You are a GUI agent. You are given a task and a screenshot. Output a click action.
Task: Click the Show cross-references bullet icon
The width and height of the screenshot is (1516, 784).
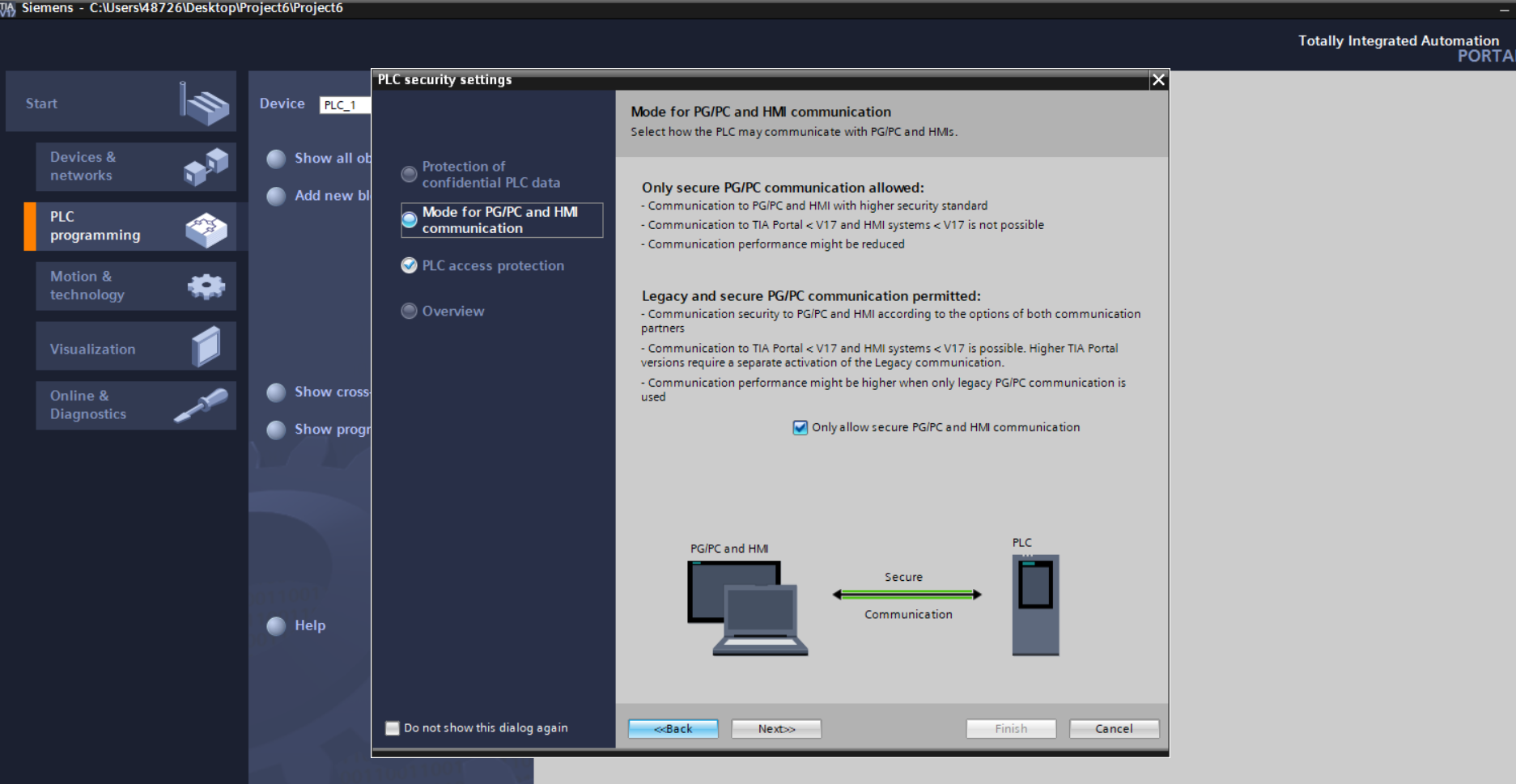click(276, 392)
